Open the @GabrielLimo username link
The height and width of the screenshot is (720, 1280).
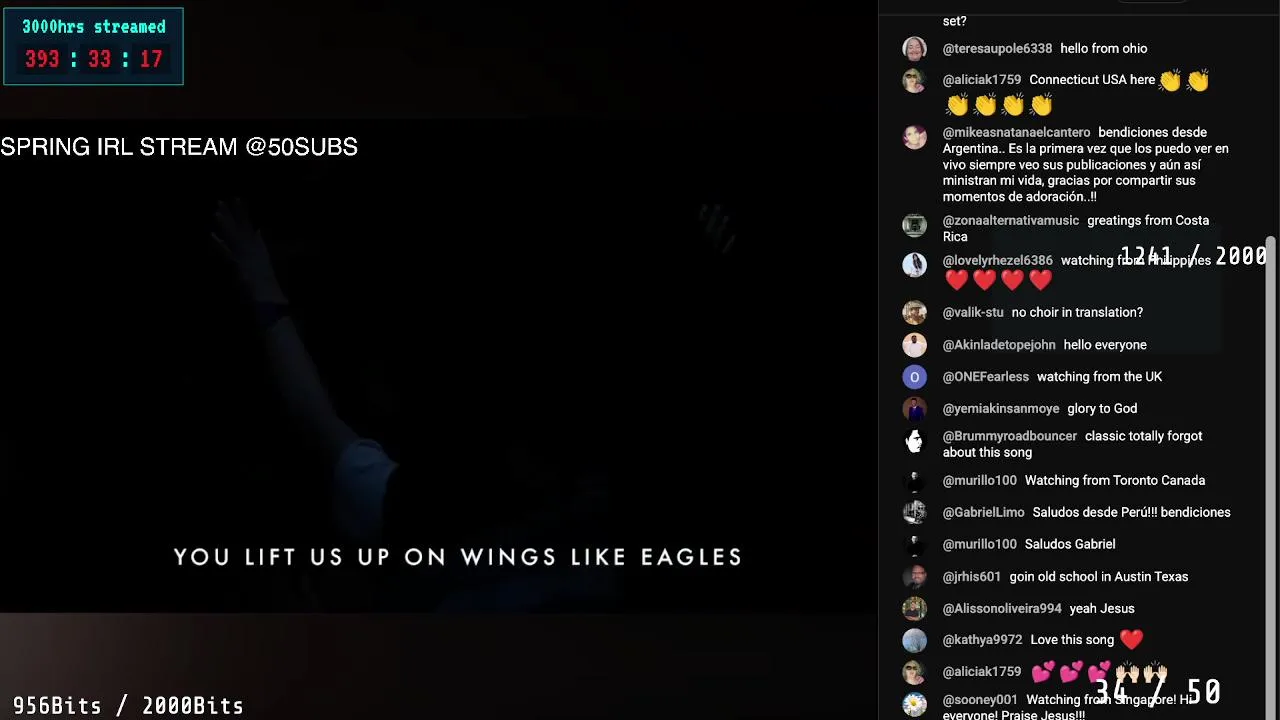[x=983, y=512]
